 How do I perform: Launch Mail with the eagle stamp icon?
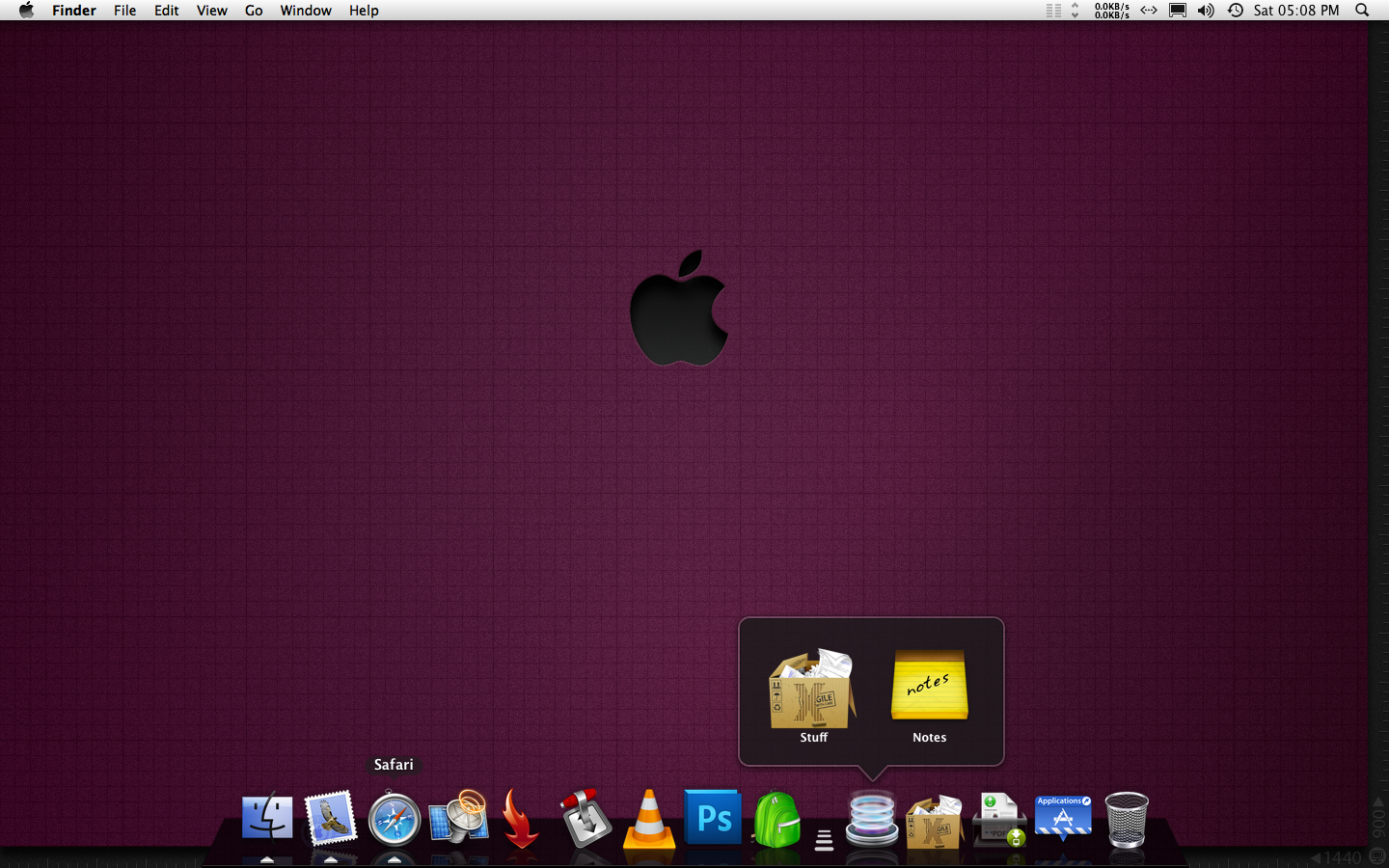point(330,819)
